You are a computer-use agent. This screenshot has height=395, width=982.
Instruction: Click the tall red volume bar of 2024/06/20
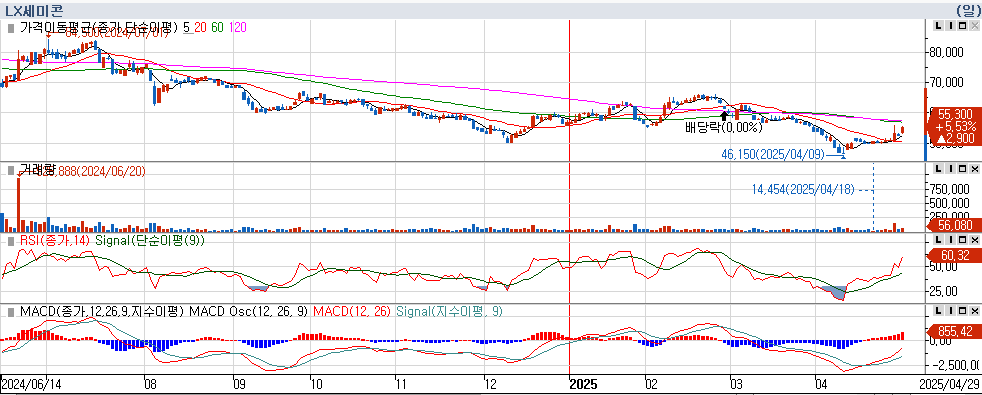coord(18,205)
